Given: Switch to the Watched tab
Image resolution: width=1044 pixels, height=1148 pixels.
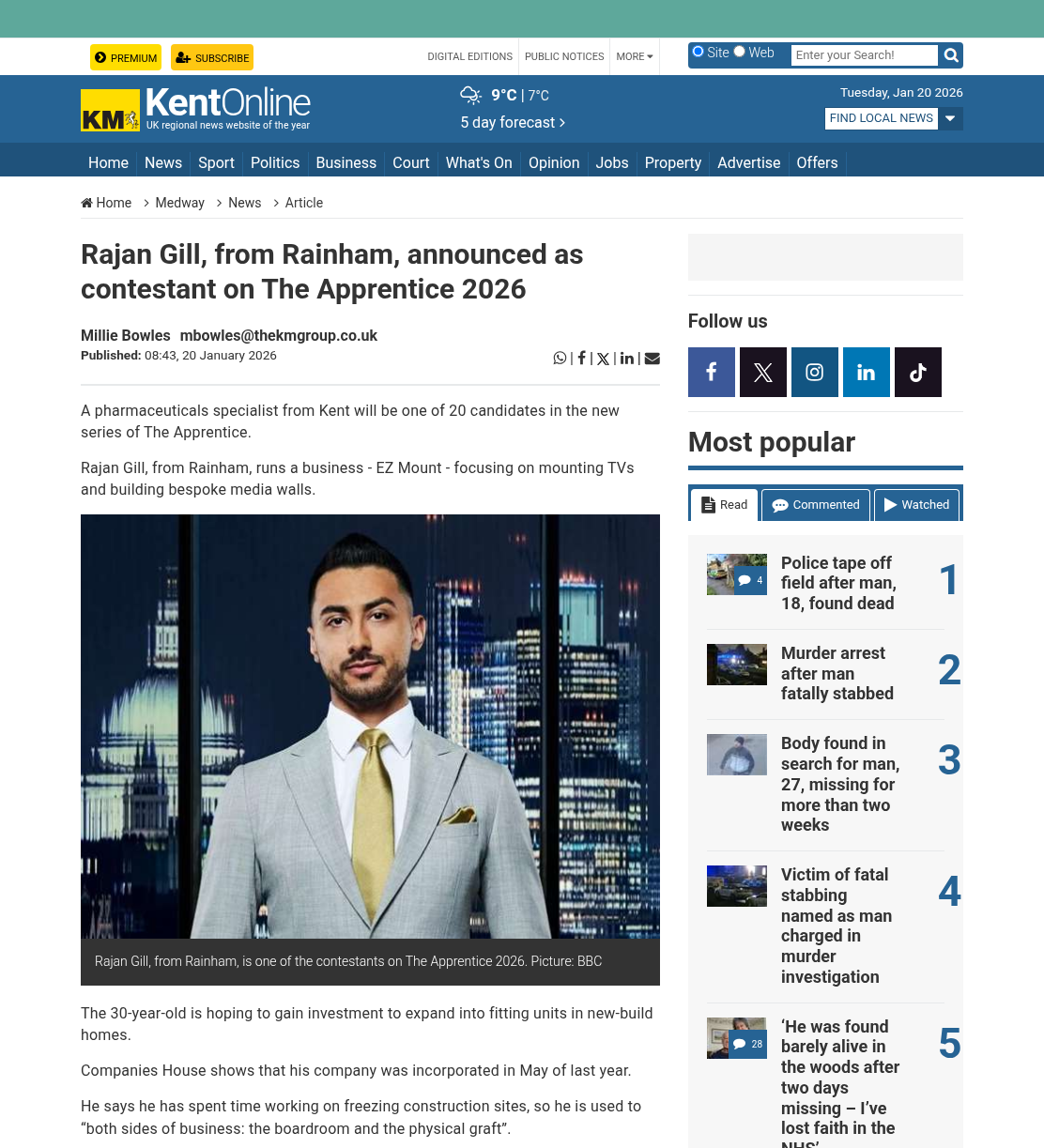Looking at the screenshot, I should point(917,505).
